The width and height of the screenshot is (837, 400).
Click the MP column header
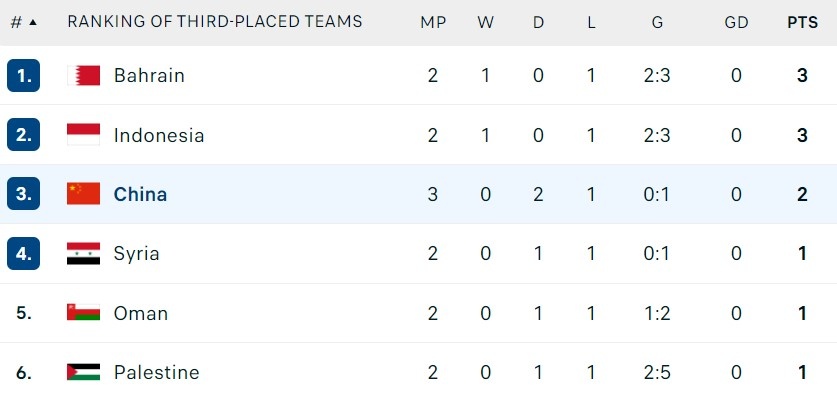tap(433, 22)
